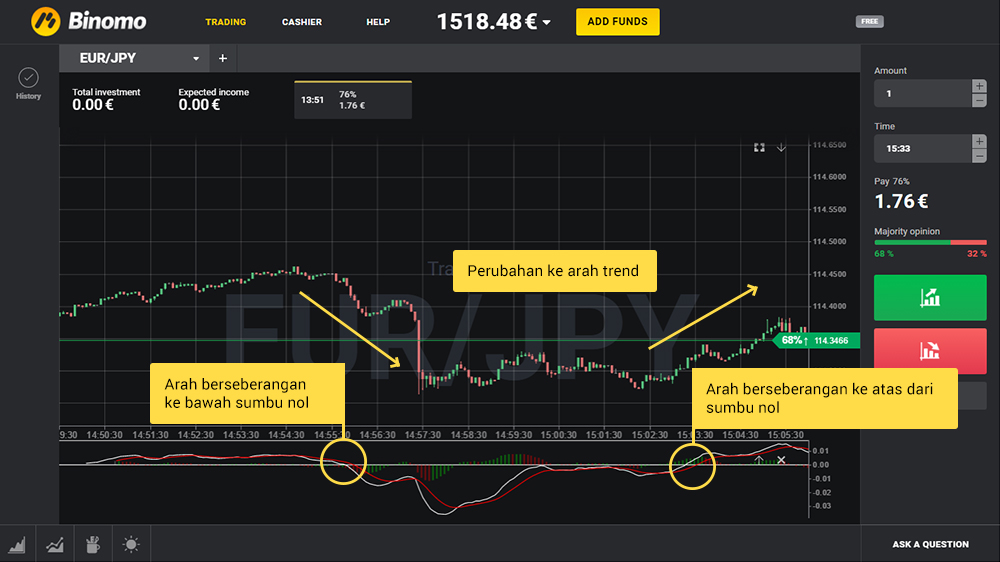Viewport: 1000px width, 562px height.
Task: Open indicators line-chart icon
Action: click(55, 544)
